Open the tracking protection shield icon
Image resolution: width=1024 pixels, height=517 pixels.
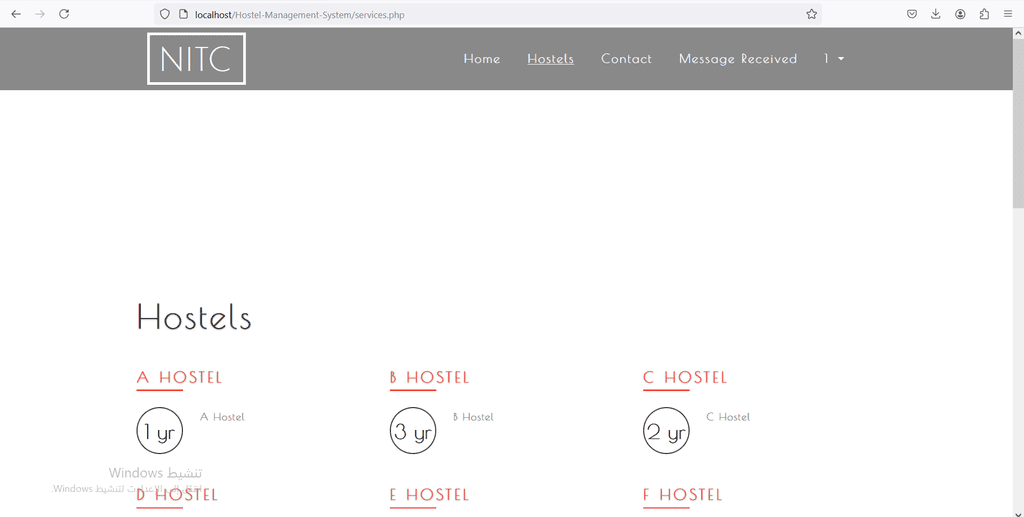point(165,14)
